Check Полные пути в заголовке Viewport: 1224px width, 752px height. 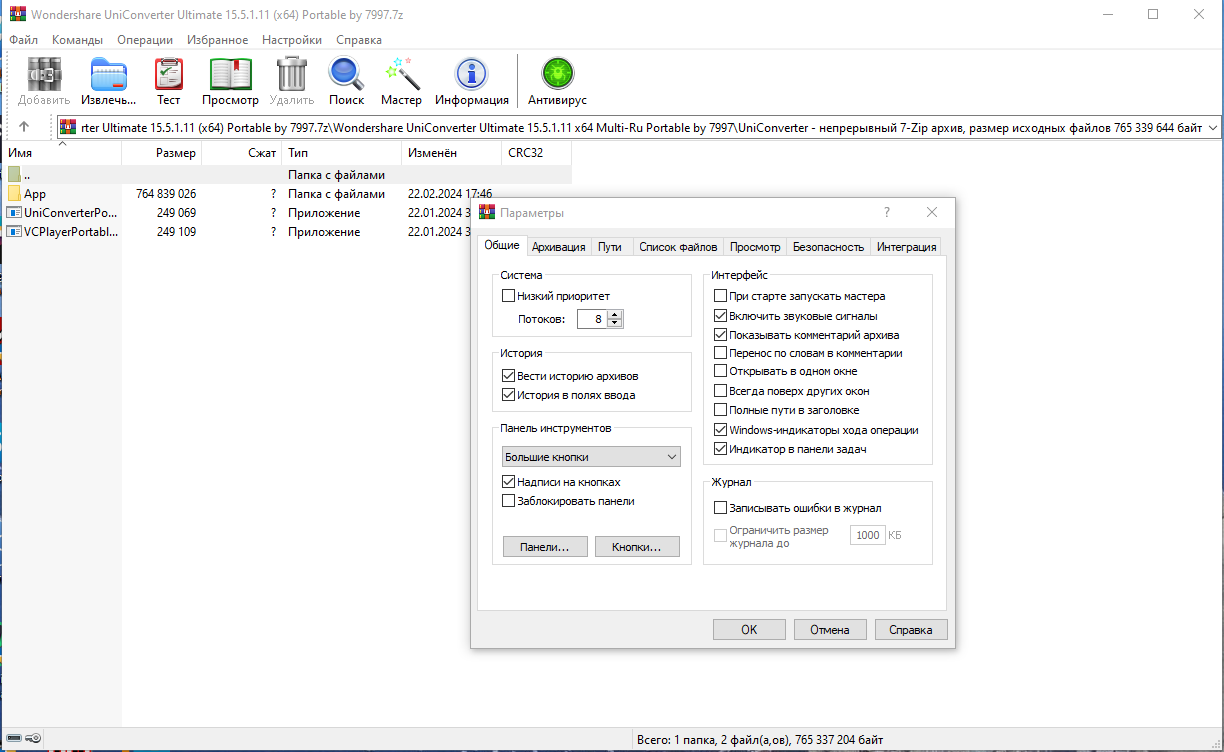(720, 410)
